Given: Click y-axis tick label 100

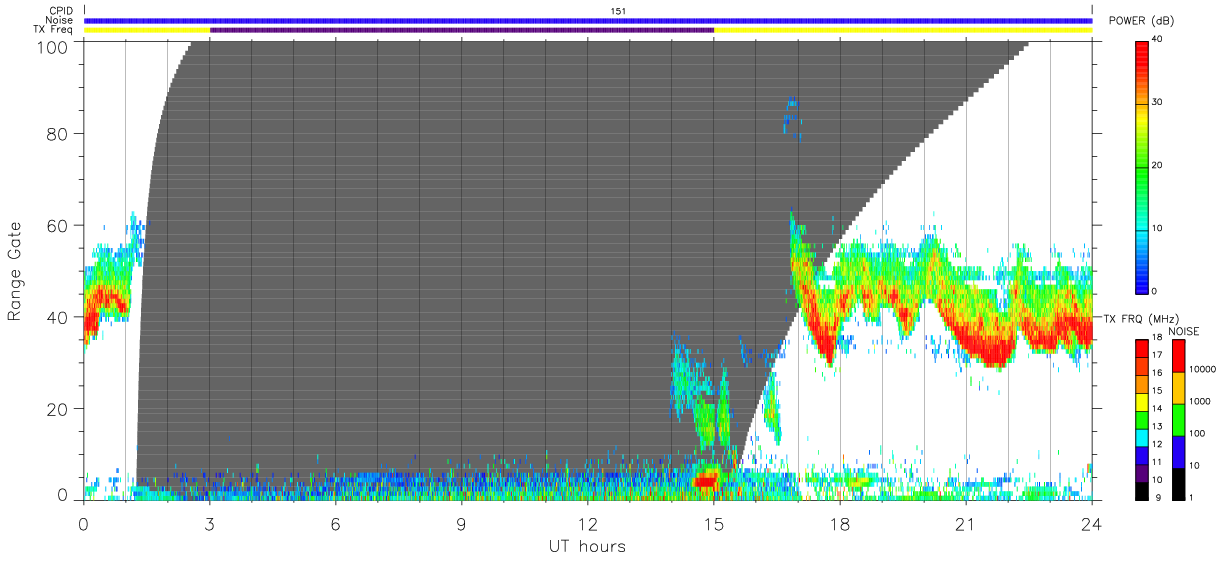Looking at the screenshot, I should coord(52,46).
